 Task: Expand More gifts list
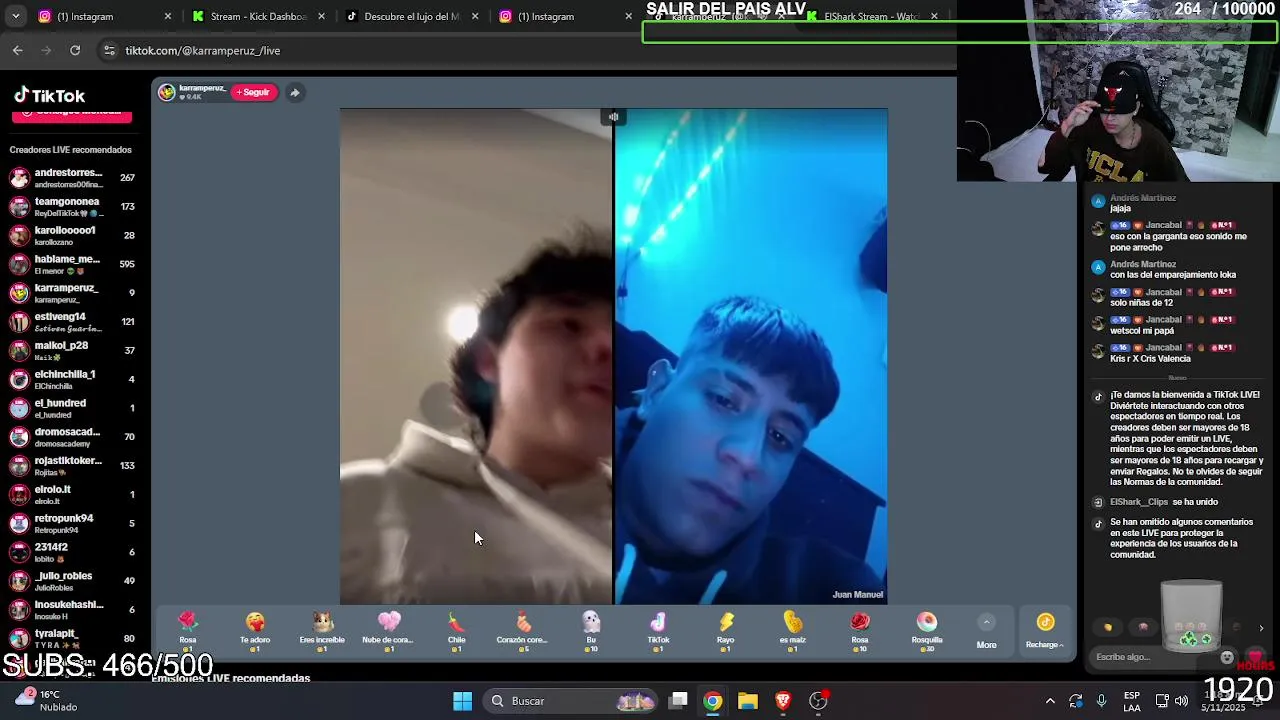[x=986, y=632]
